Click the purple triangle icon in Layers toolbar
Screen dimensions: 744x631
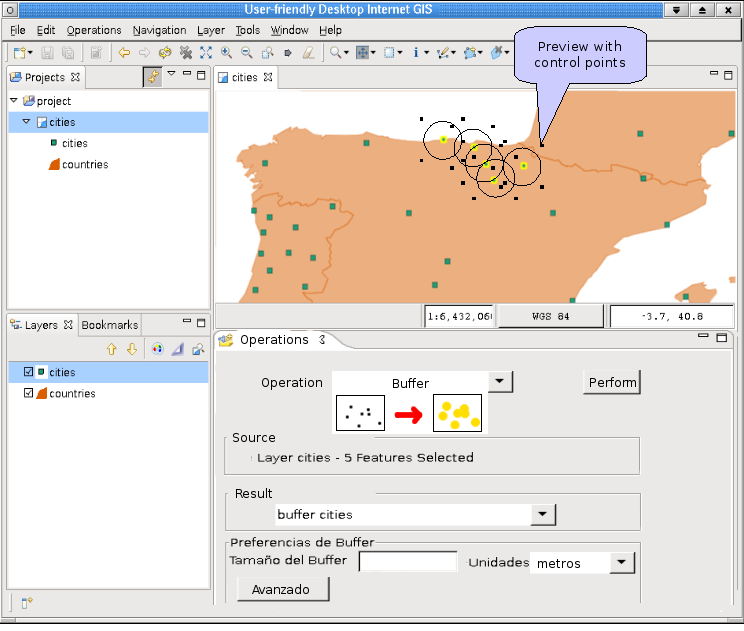[x=178, y=350]
